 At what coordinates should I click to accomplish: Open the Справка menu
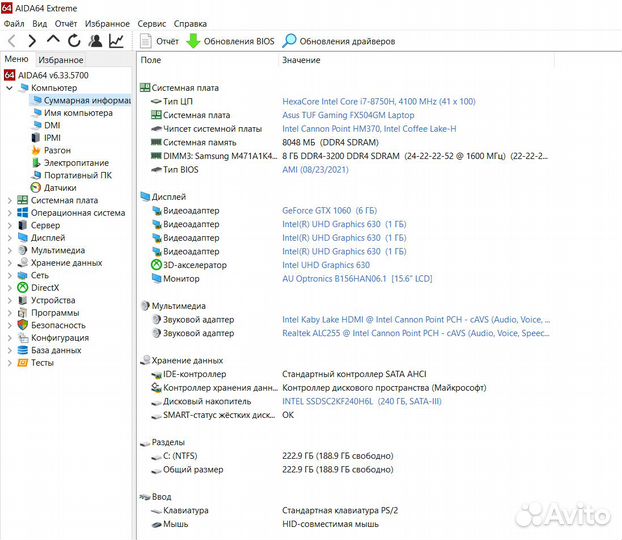190,24
